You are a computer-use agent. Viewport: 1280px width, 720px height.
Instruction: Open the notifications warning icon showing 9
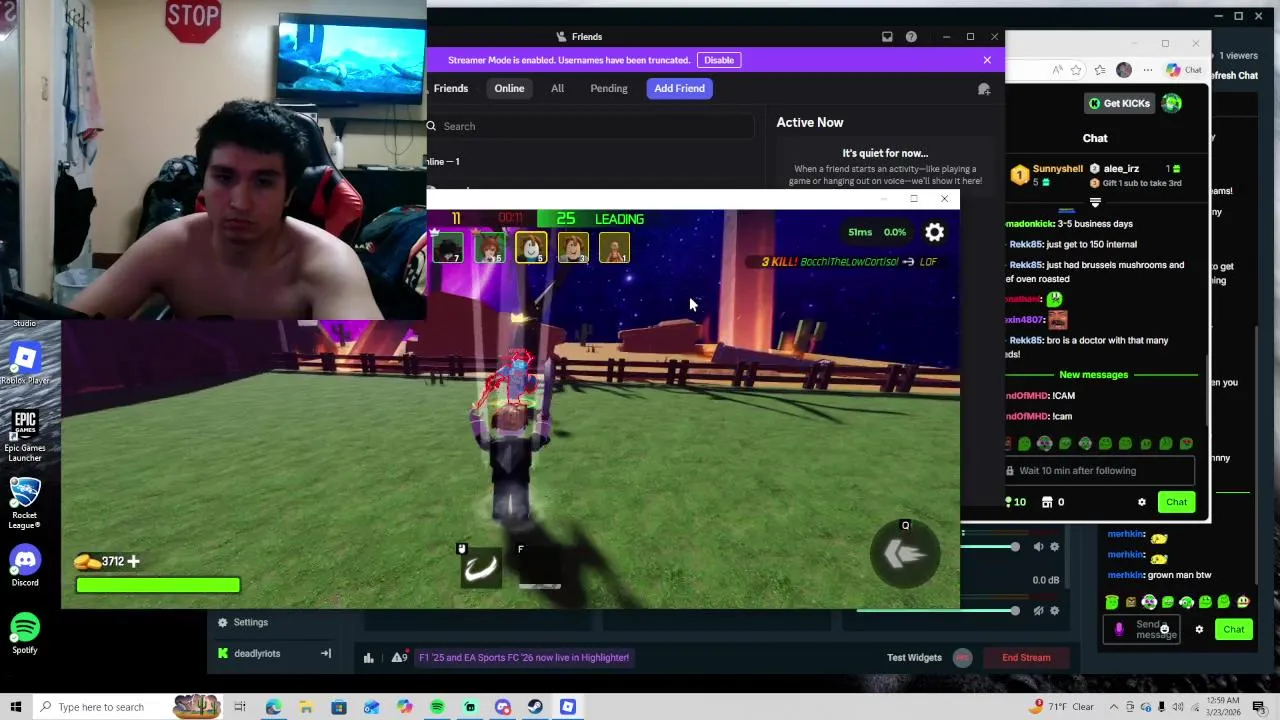[x=399, y=657]
